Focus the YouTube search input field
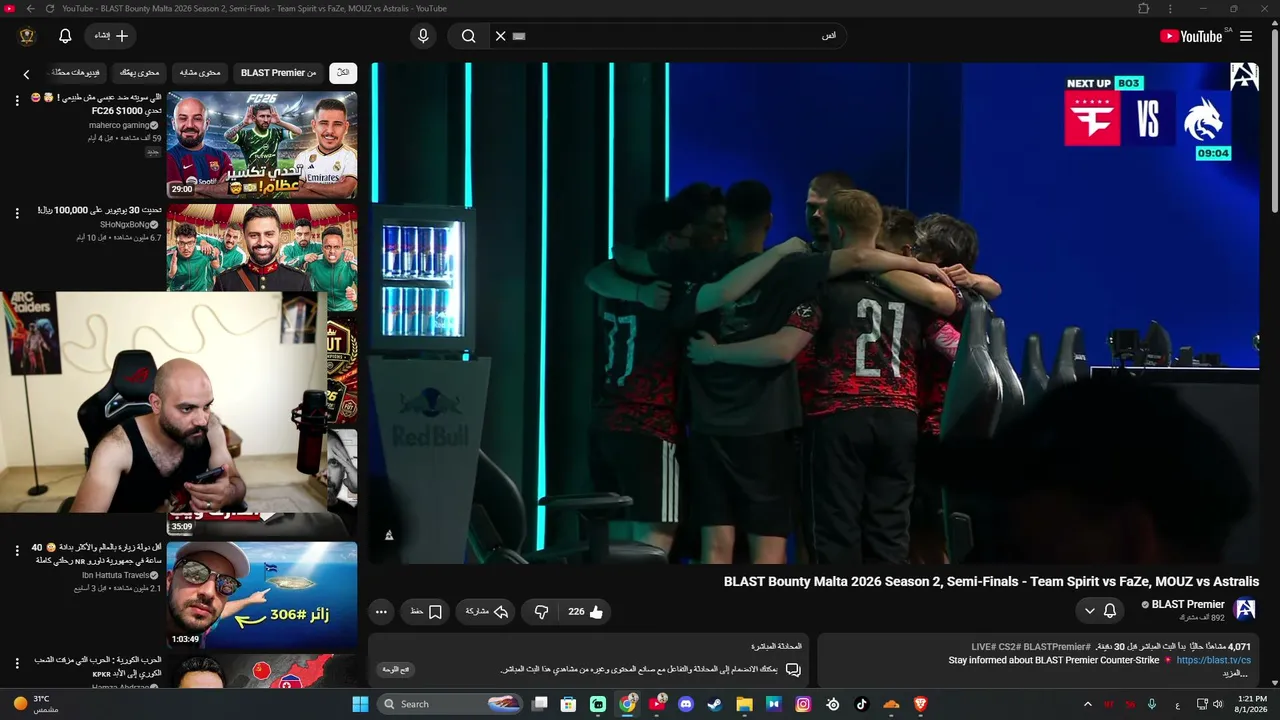Image resolution: width=1280 pixels, height=720 pixels. 678,36
